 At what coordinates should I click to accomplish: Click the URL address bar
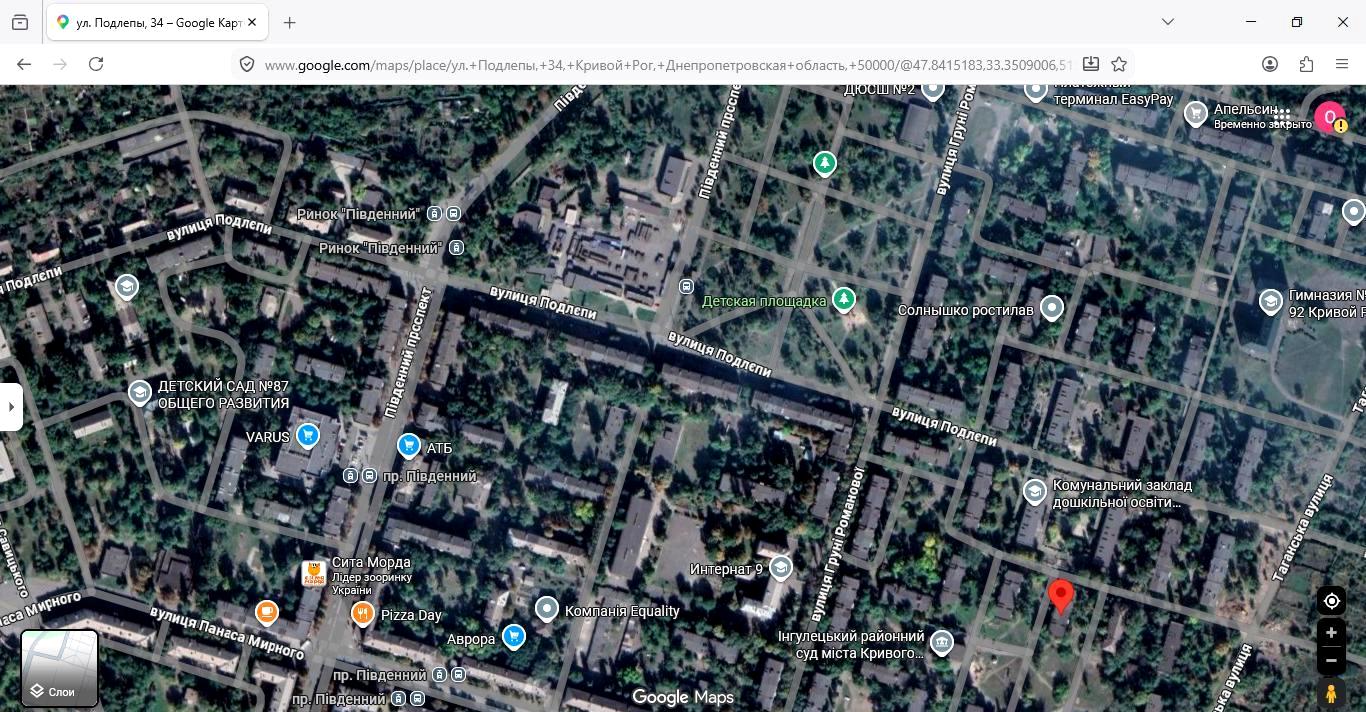click(668, 64)
